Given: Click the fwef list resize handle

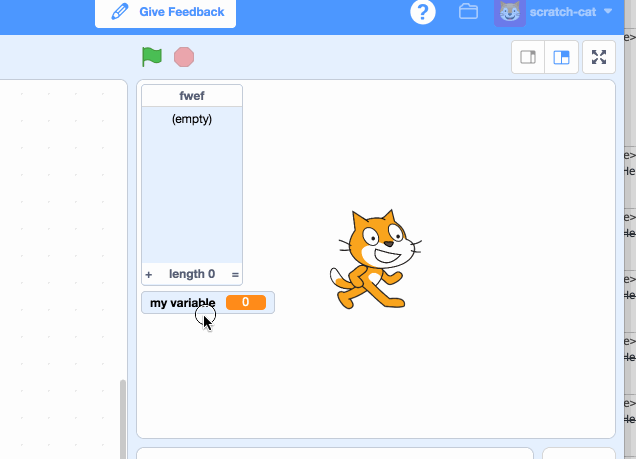Looking at the screenshot, I should (235, 275).
